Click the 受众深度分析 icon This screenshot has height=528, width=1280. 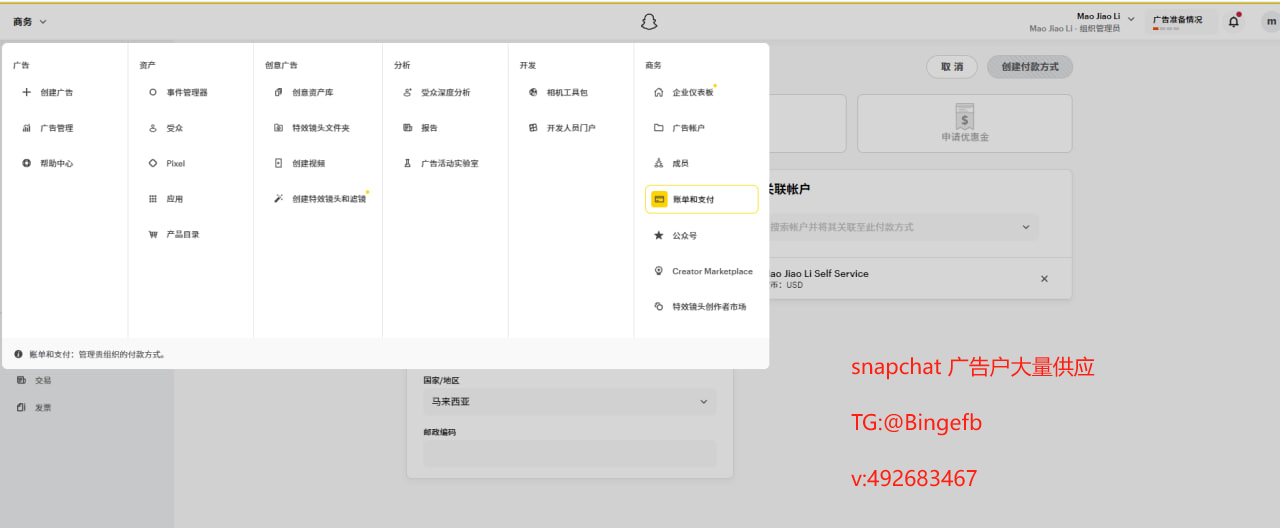click(x=407, y=92)
